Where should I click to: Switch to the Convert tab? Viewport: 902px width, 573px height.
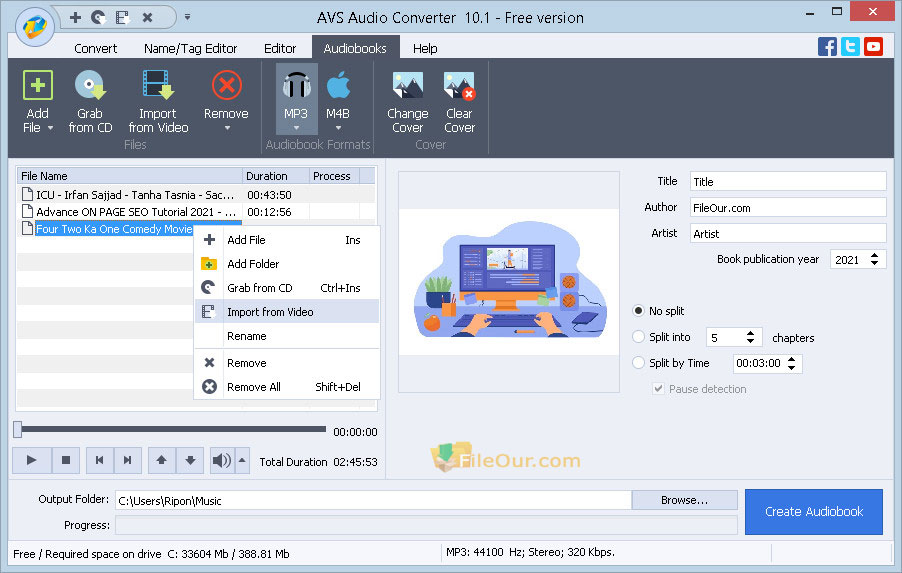95,48
